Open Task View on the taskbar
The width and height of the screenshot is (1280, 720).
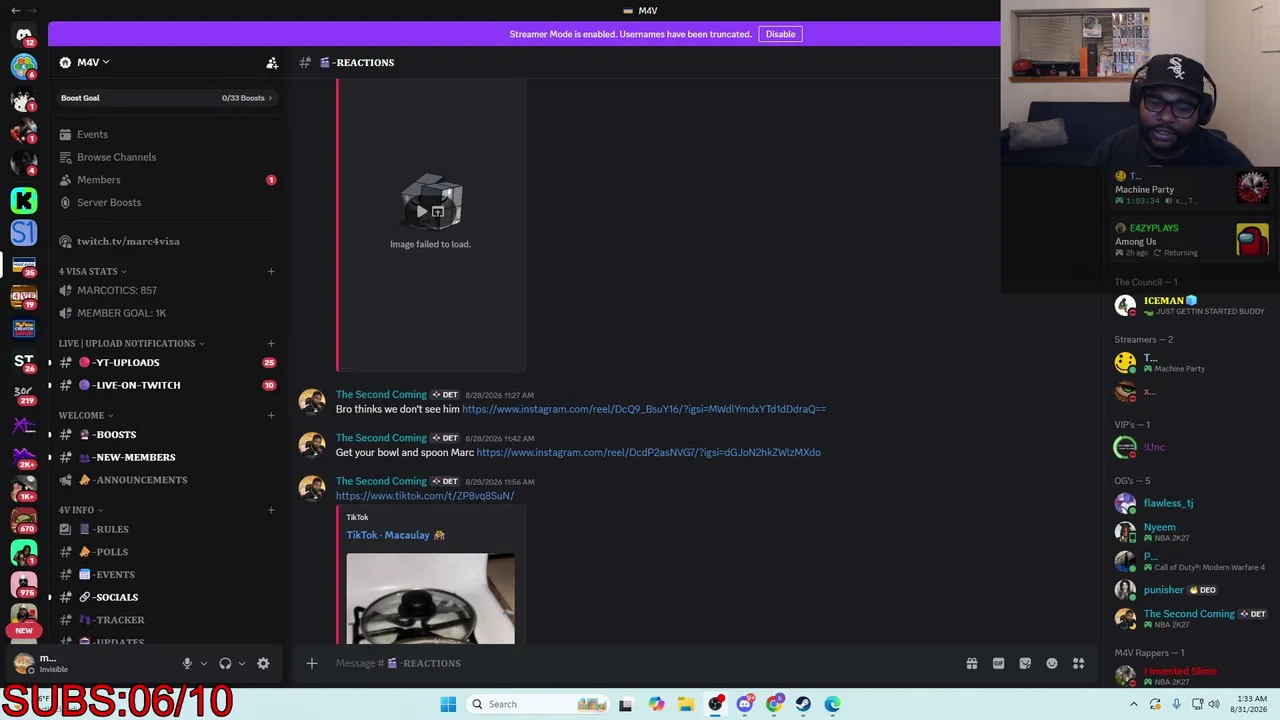626,704
